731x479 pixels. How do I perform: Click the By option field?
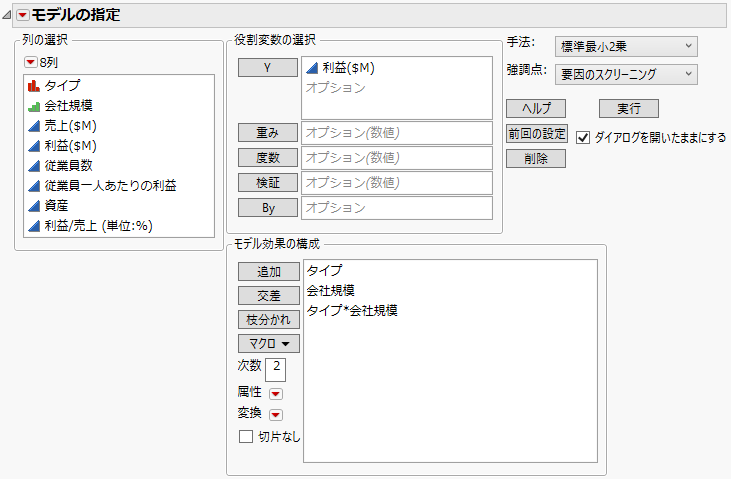click(397, 208)
